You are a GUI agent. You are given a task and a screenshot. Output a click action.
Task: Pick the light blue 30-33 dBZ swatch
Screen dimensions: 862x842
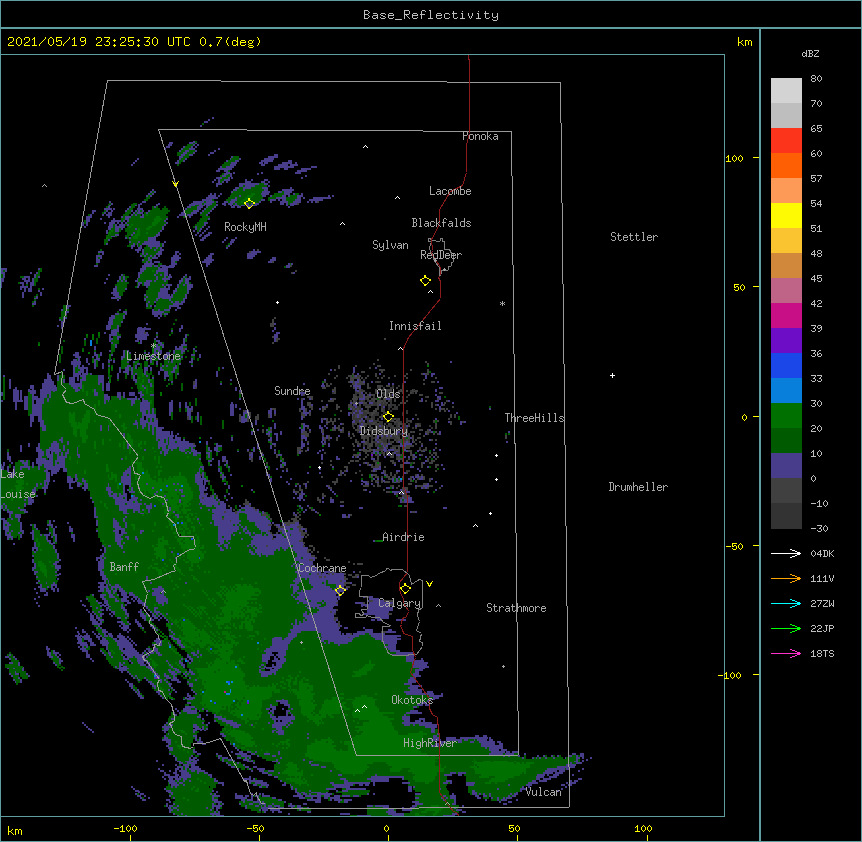point(786,391)
